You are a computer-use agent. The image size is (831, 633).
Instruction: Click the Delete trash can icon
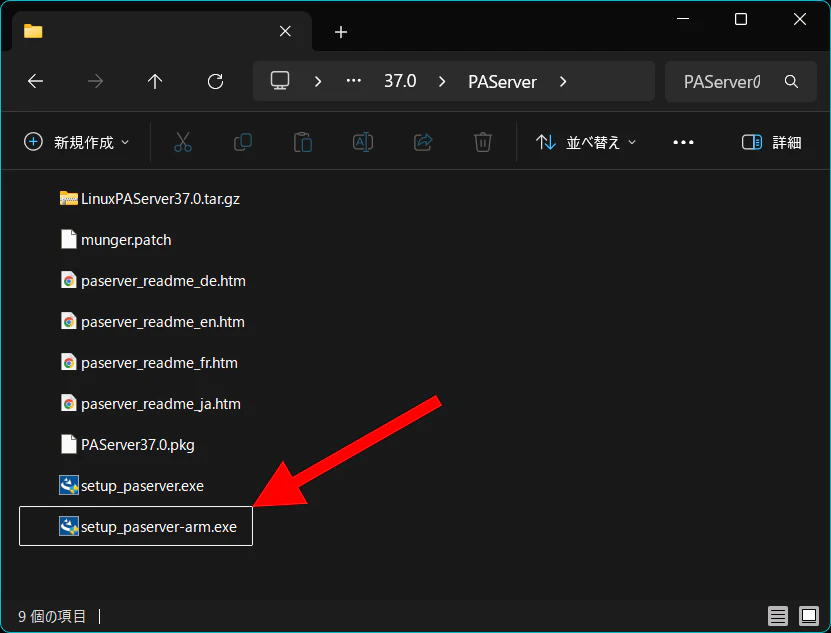coord(483,142)
